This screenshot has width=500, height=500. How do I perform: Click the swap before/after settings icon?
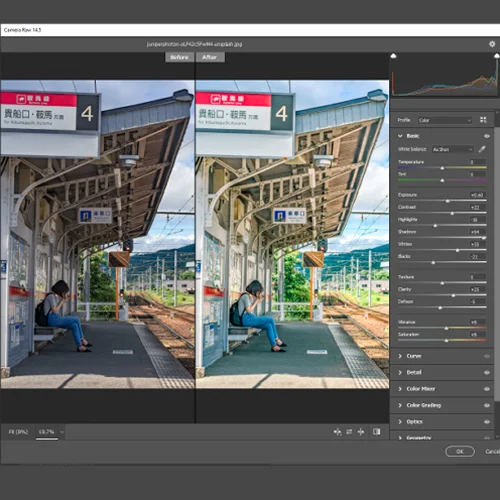349,432
